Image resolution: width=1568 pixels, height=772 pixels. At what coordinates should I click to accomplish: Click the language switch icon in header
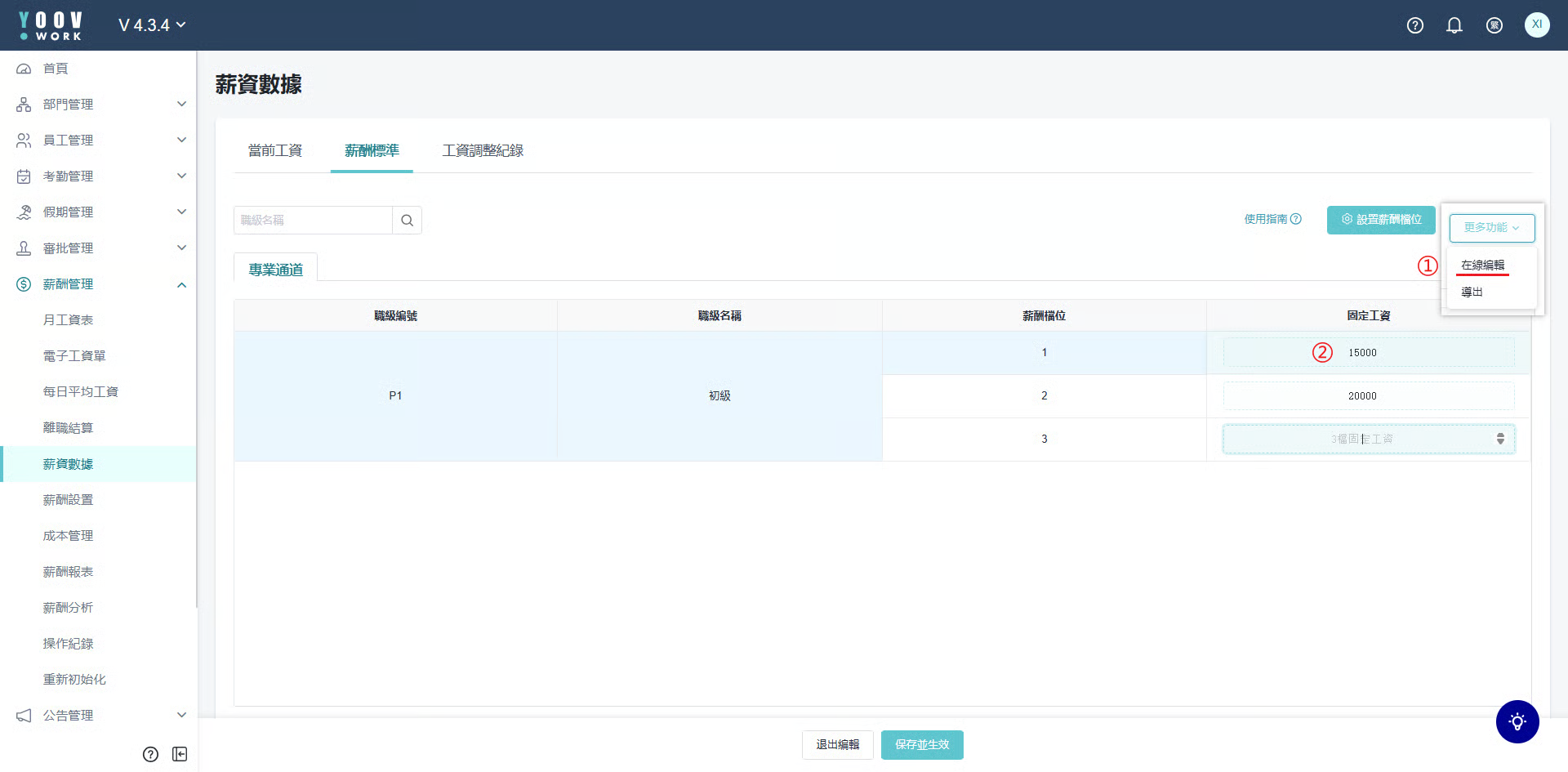coord(1494,25)
